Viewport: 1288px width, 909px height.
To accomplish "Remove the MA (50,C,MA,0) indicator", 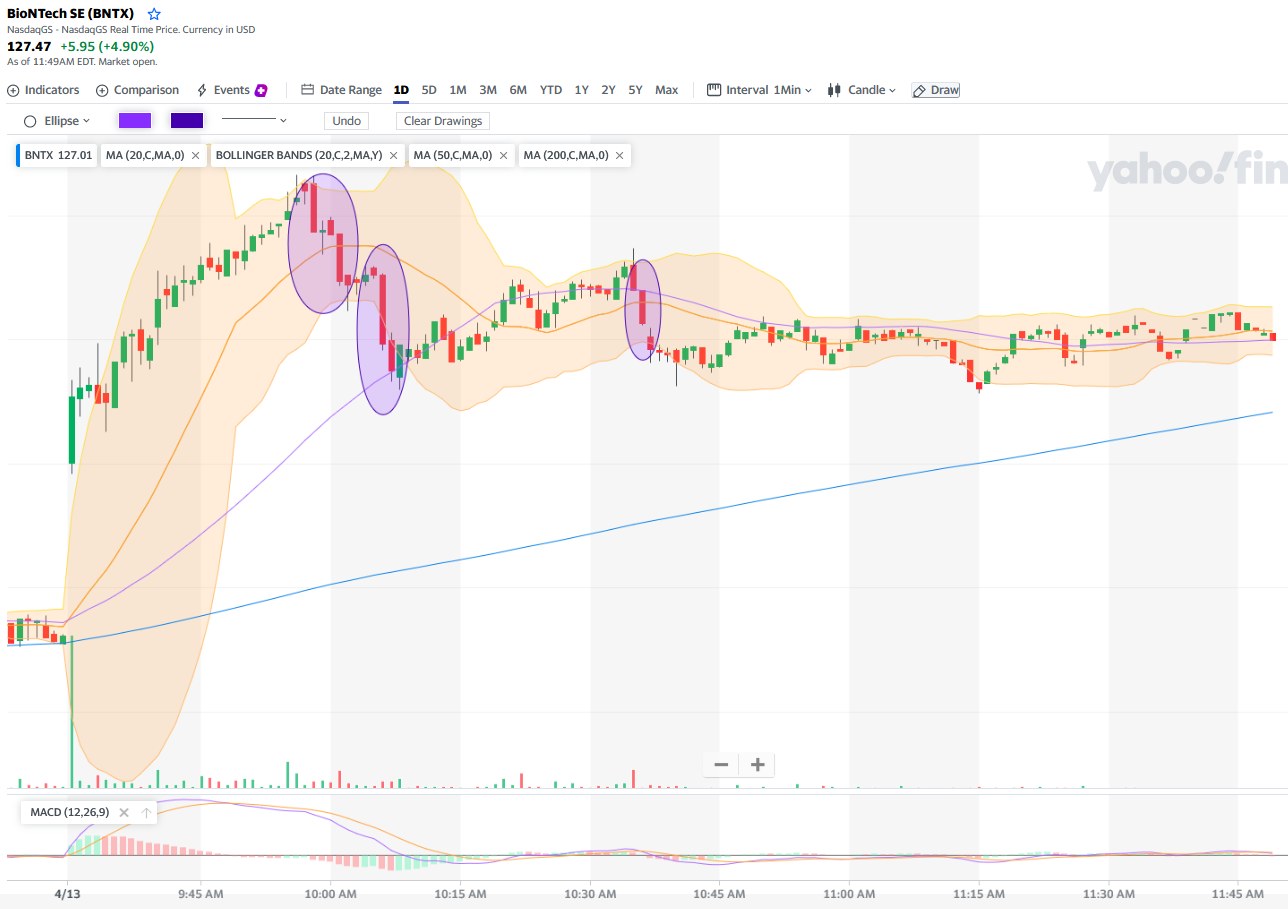I will [503, 155].
